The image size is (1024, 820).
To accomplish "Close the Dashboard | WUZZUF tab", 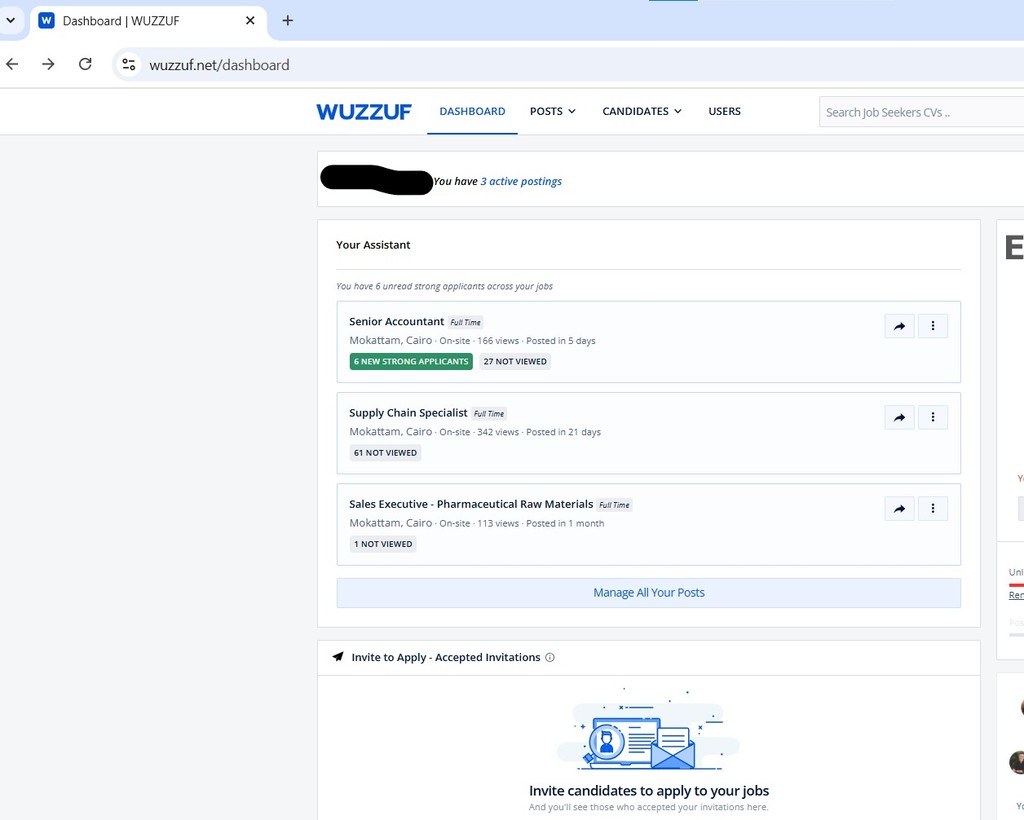I will pyautogui.click(x=250, y=20).
